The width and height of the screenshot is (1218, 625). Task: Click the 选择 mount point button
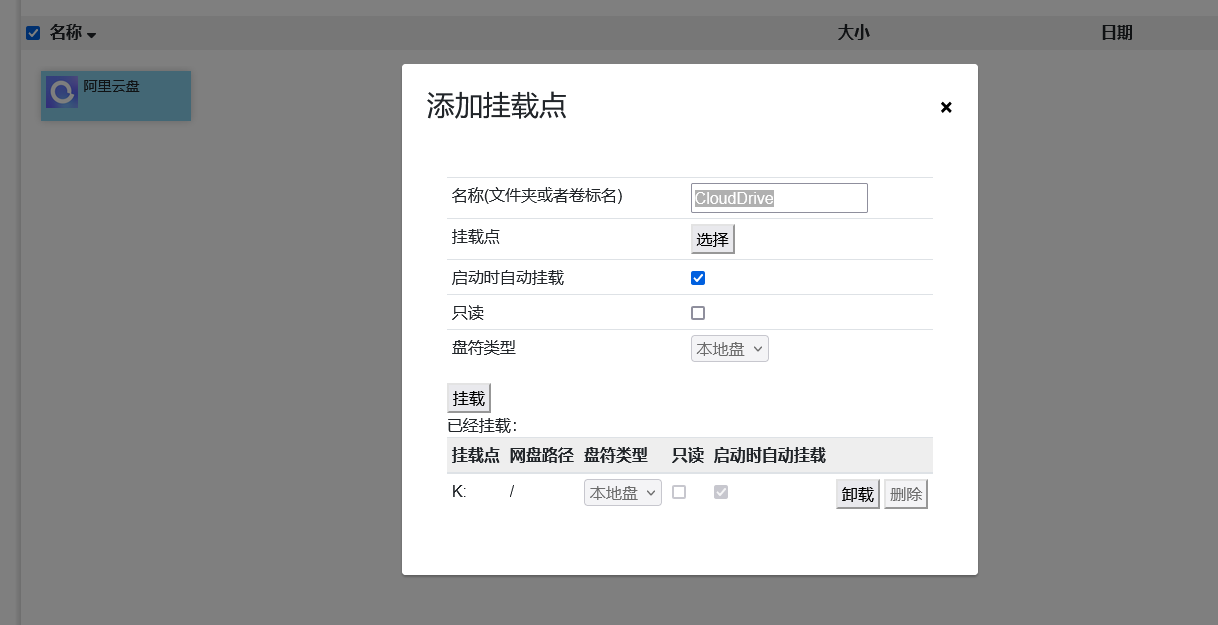coord(713,240)
